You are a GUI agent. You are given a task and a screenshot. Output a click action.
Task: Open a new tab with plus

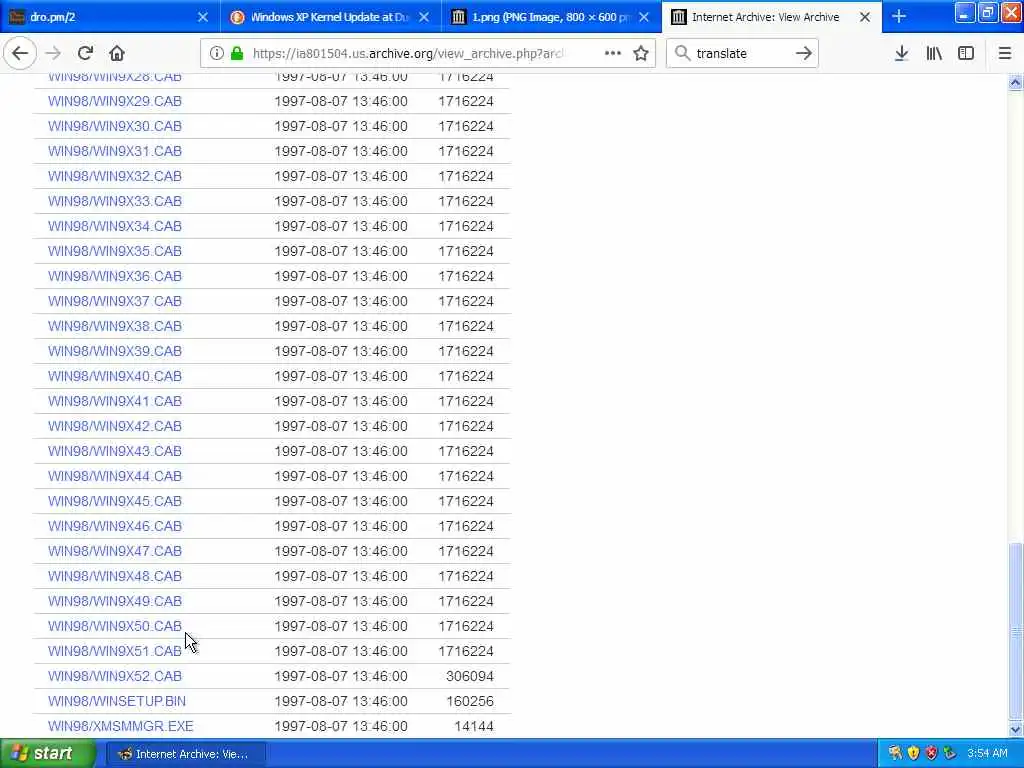coord(899,16)
